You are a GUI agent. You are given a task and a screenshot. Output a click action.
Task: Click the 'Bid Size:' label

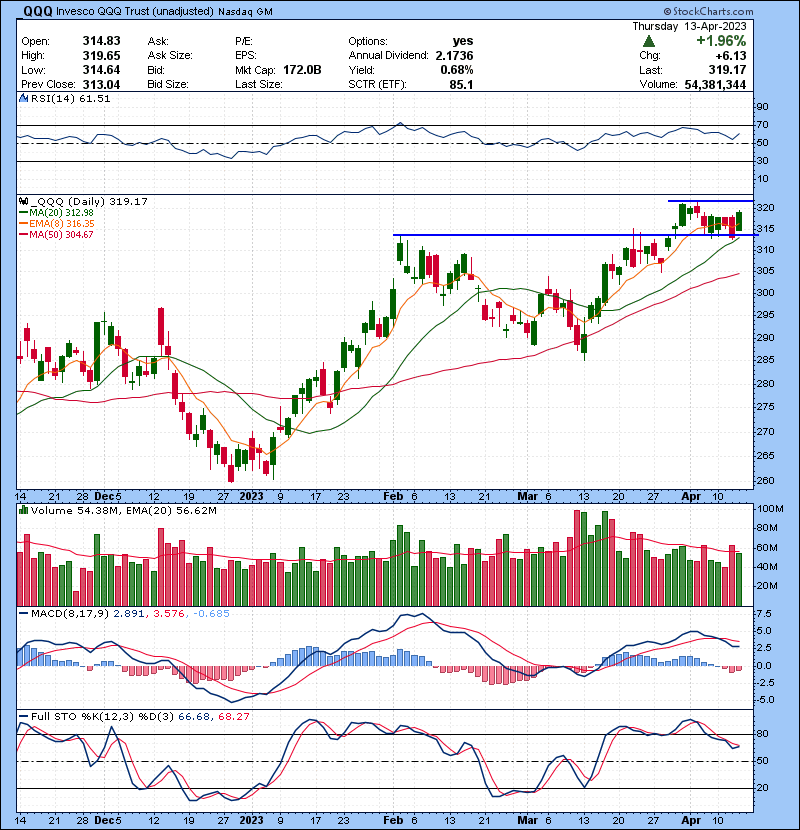pyautogui.click(x=168, y=84)
